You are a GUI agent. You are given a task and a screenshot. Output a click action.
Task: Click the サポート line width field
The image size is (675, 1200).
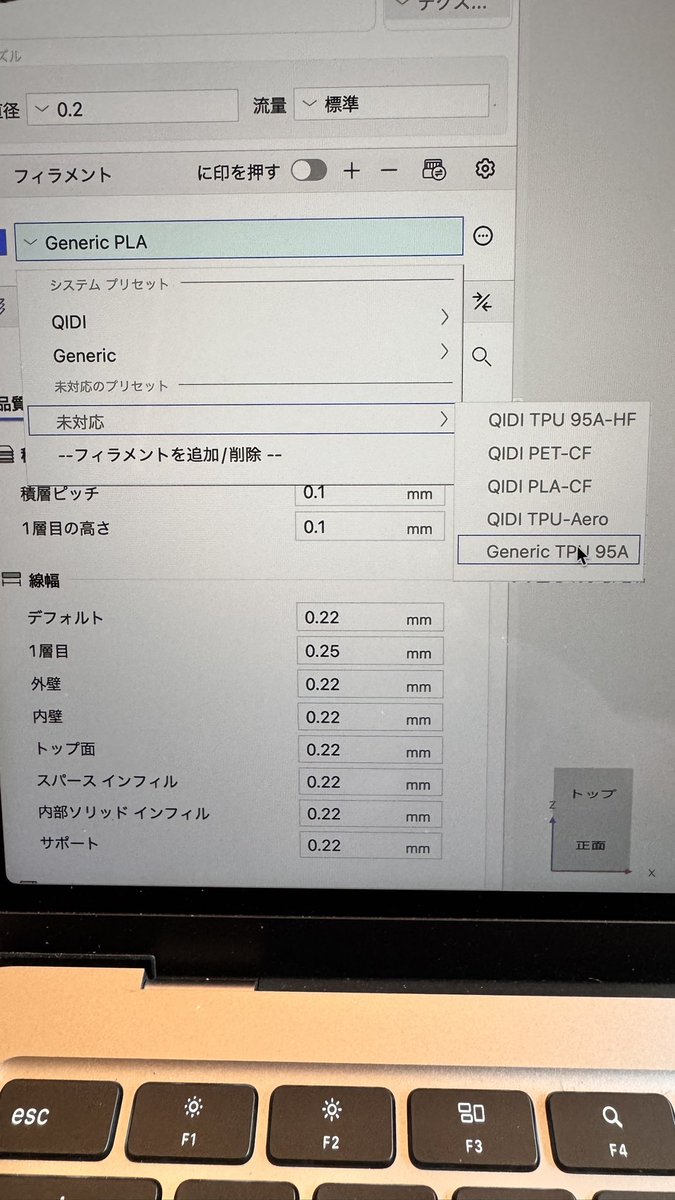tap(369, 845)
